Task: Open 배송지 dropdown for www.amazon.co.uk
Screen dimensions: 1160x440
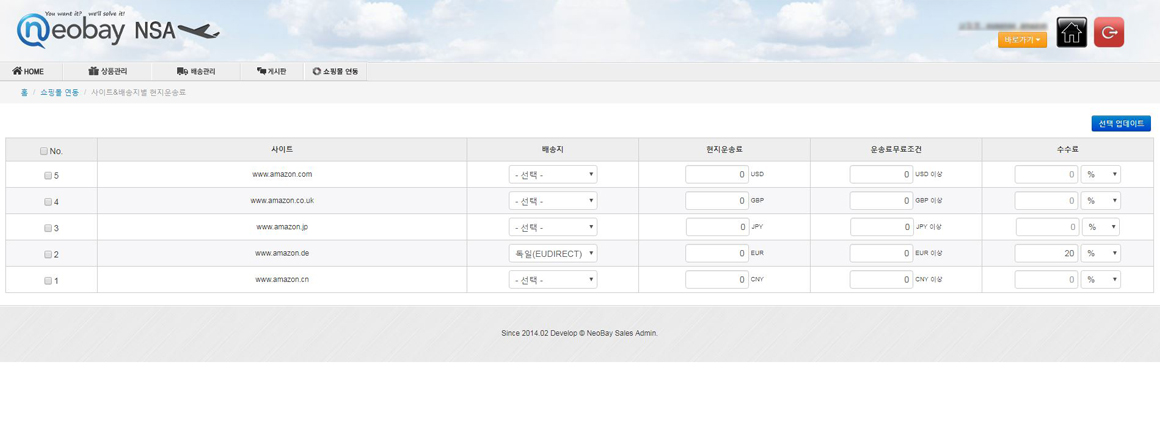Action: (553, 200)
